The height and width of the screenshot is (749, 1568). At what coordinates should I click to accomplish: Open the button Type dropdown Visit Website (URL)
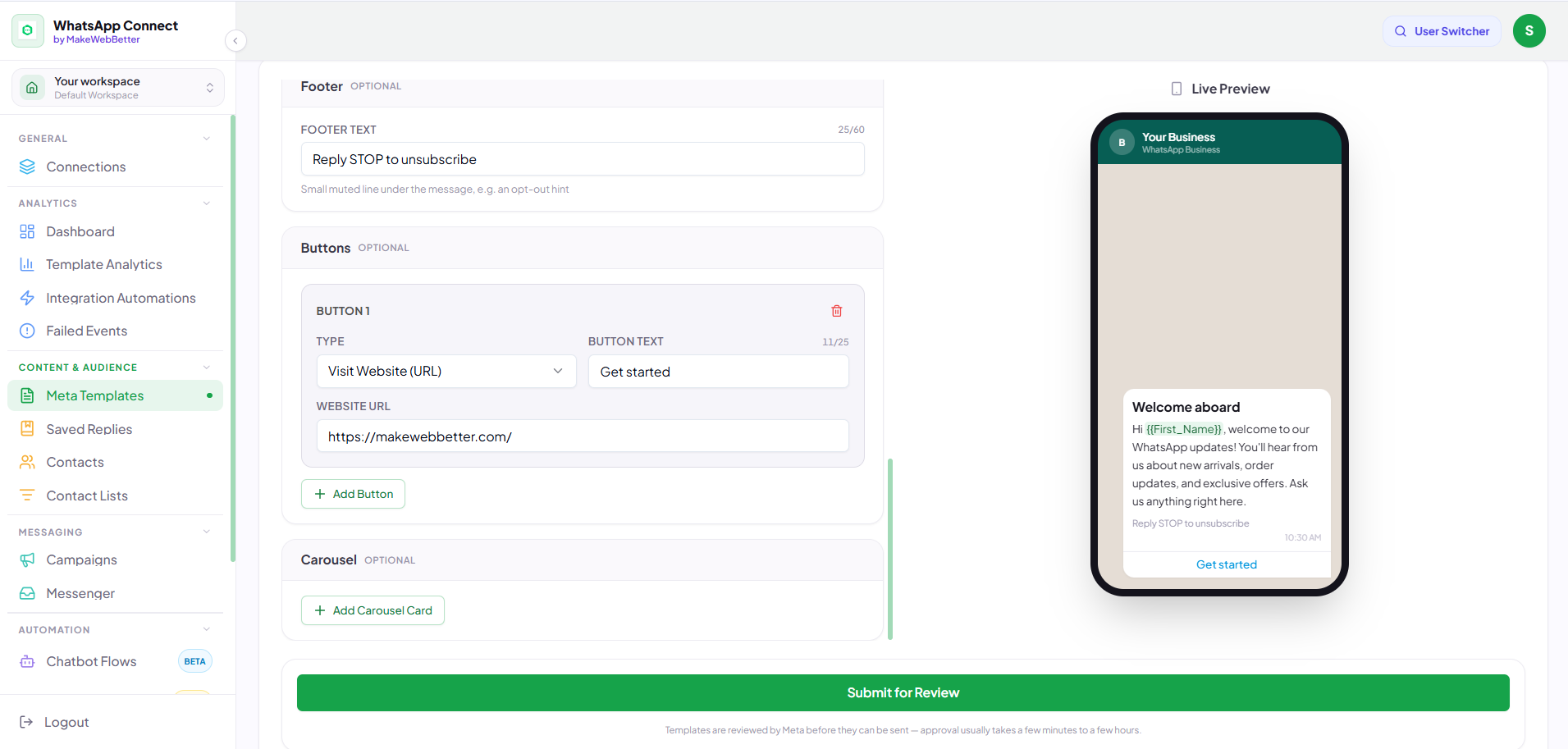pos(446,371)
